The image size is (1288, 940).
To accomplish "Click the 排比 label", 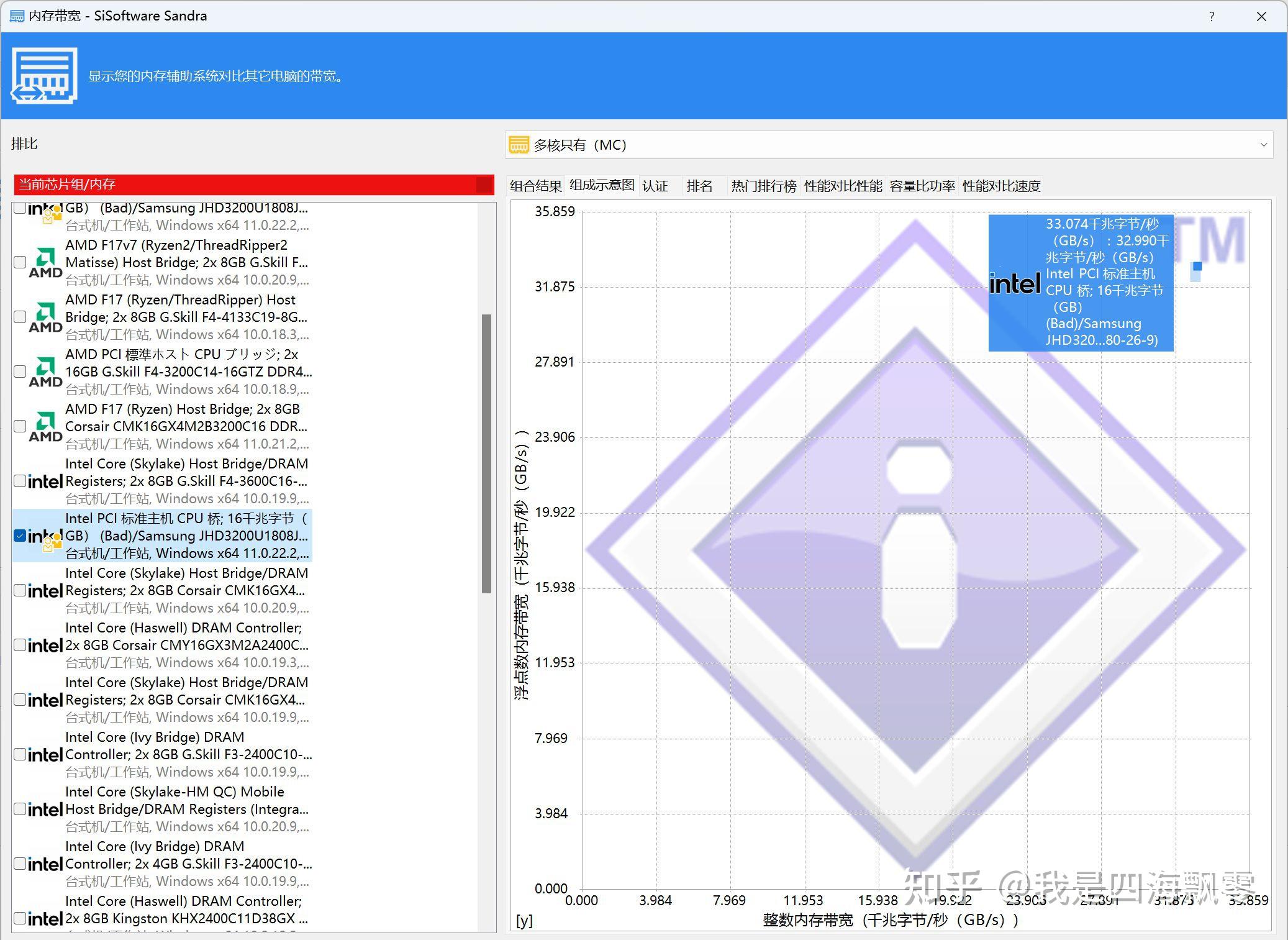I will coord(24,144).
